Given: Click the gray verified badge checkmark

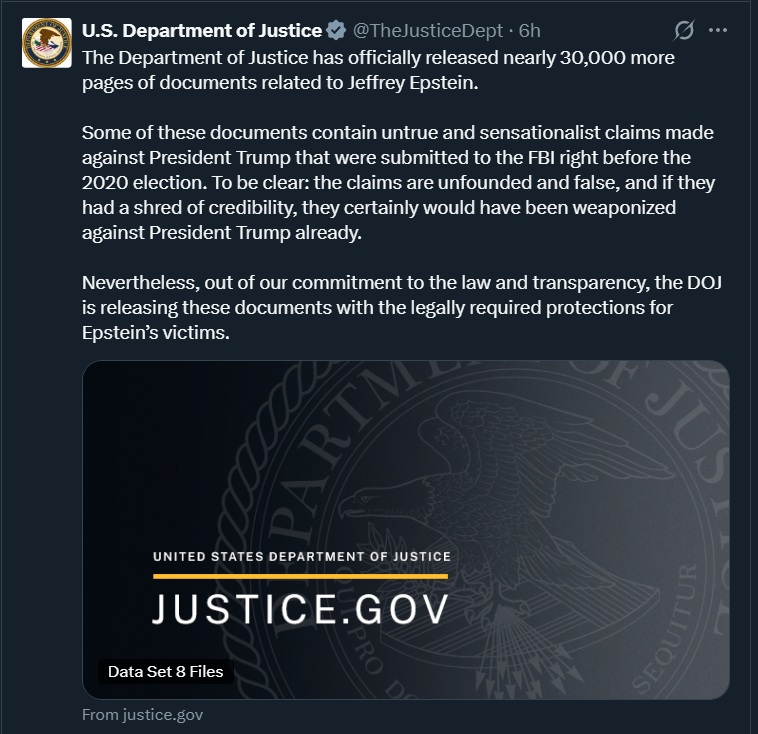Looking at the screenshot, I should 337,31.
